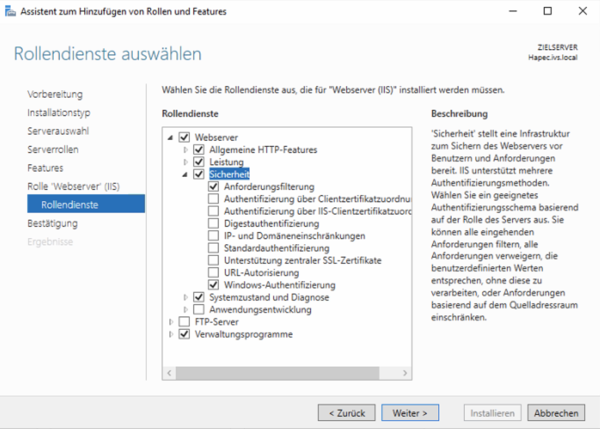Viewport: 600px width, 429px height.
Task: Collapse the Sicherheit node arrow
Action: (185, 175)
